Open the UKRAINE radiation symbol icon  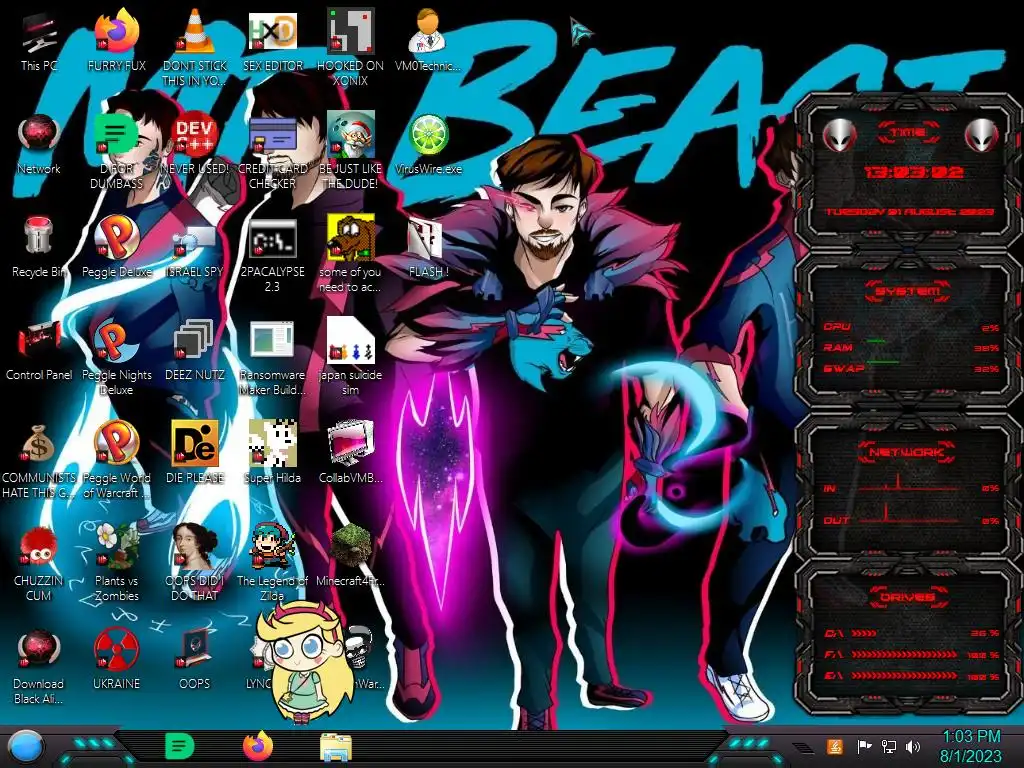point(117,649)
